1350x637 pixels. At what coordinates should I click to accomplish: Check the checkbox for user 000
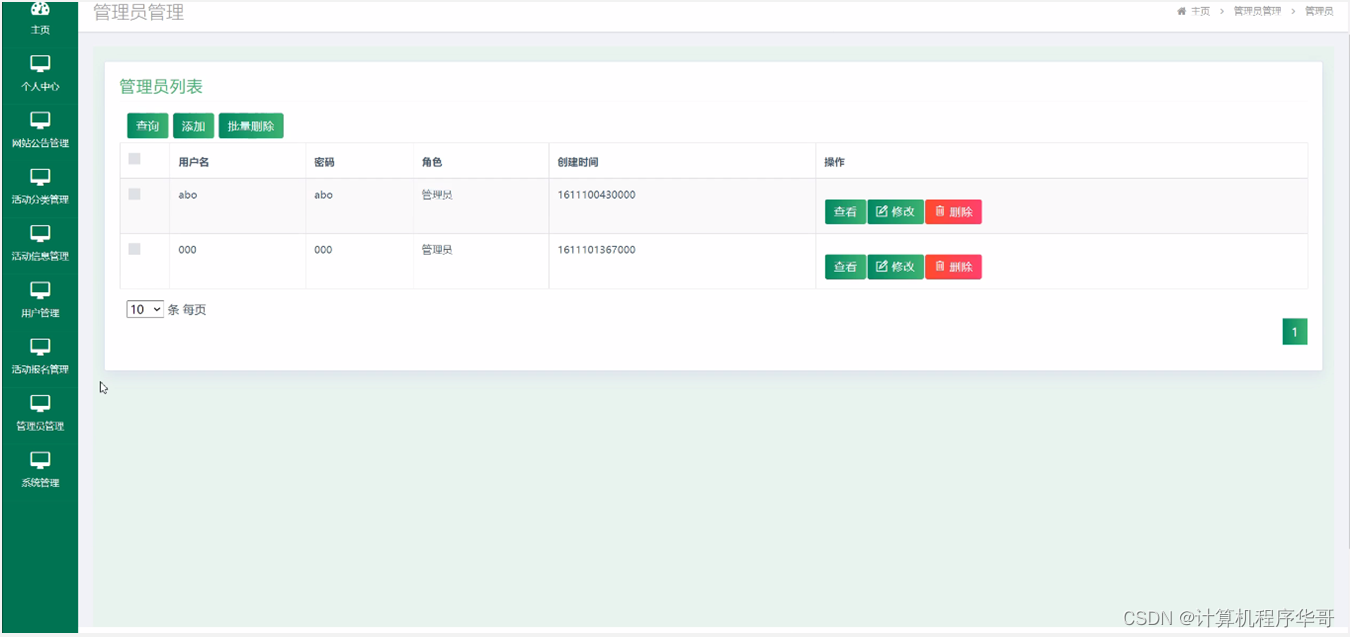point(135,249)
